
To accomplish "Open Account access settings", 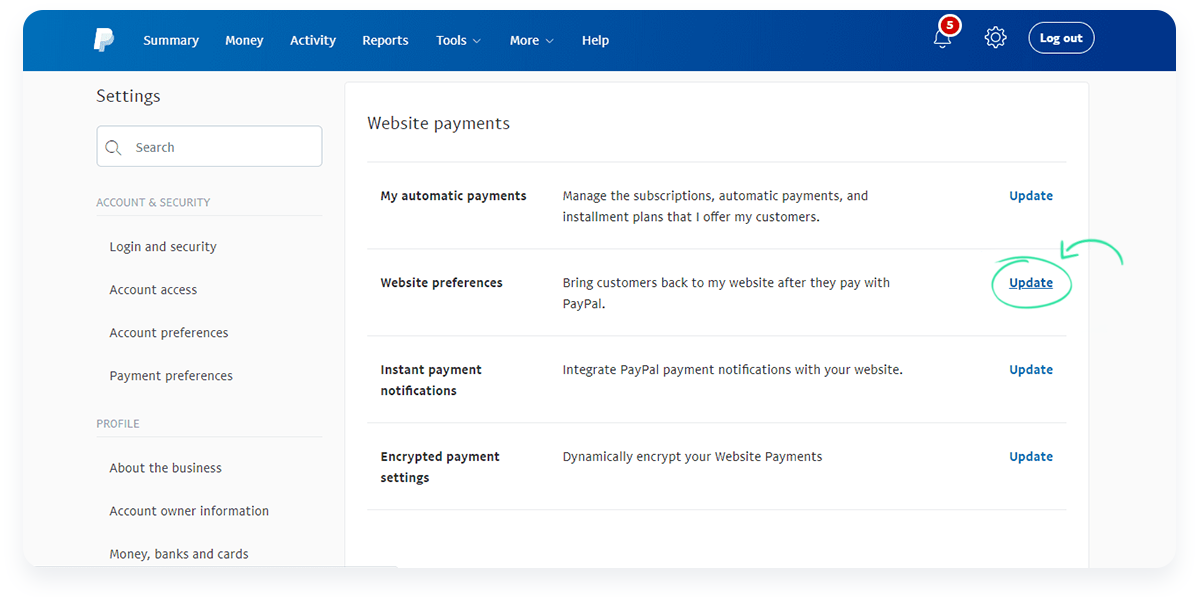I will click(x=153, y=290).
